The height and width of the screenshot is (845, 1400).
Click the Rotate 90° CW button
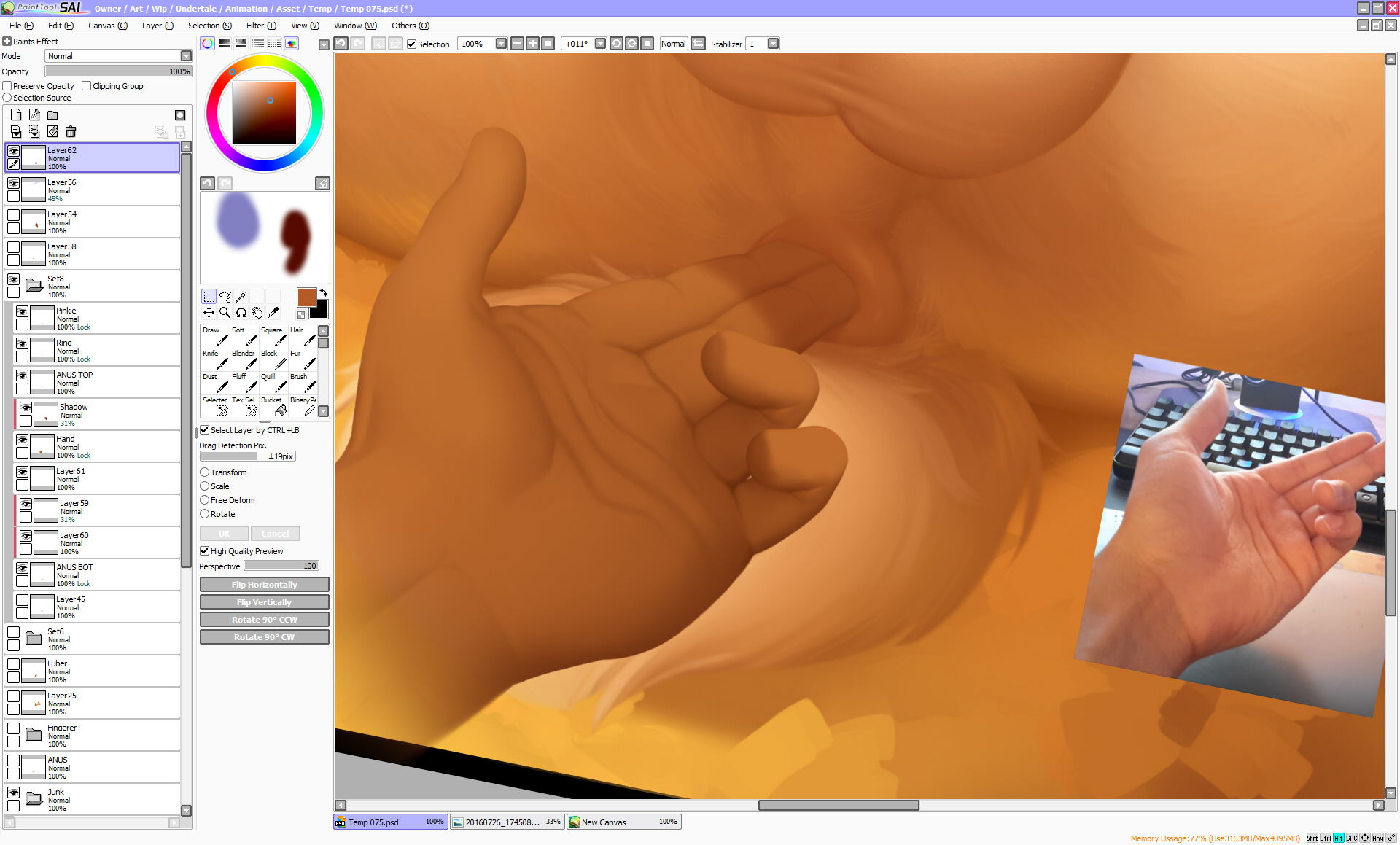(264, 637)
